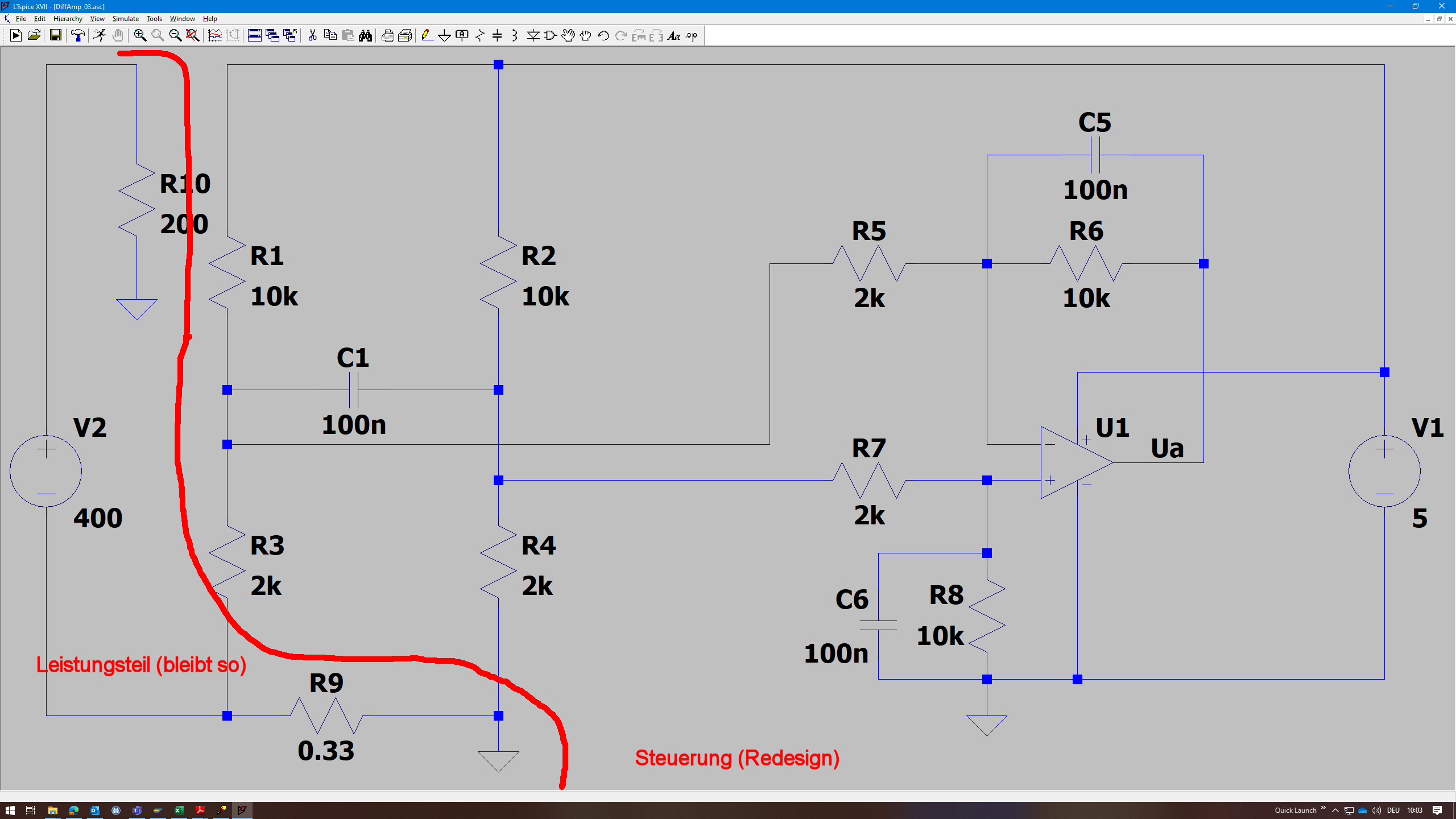Click the Print icon
This screenshot has width=1456, height=819.
405,36
